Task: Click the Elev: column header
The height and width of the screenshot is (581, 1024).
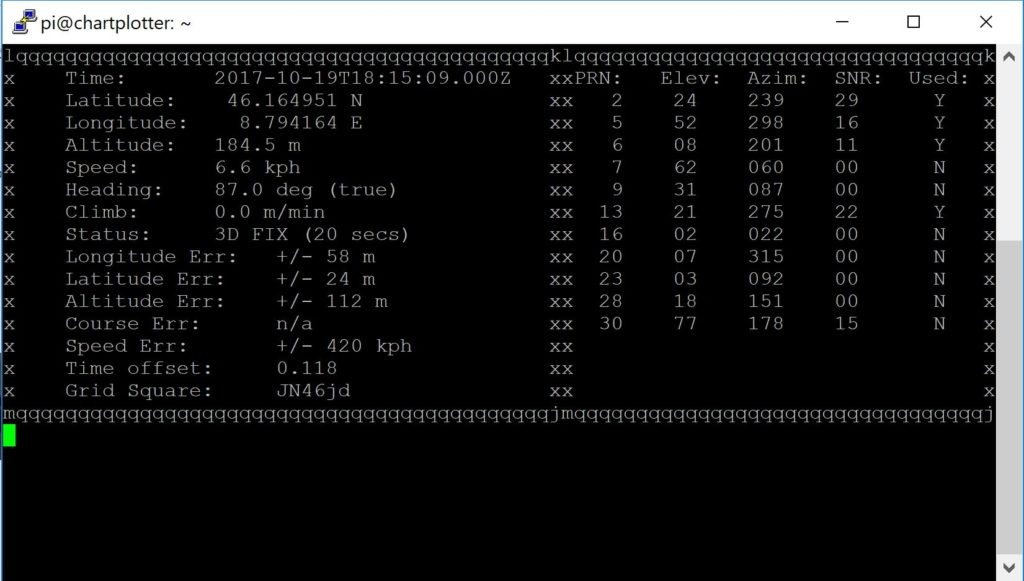Action: 690,78
